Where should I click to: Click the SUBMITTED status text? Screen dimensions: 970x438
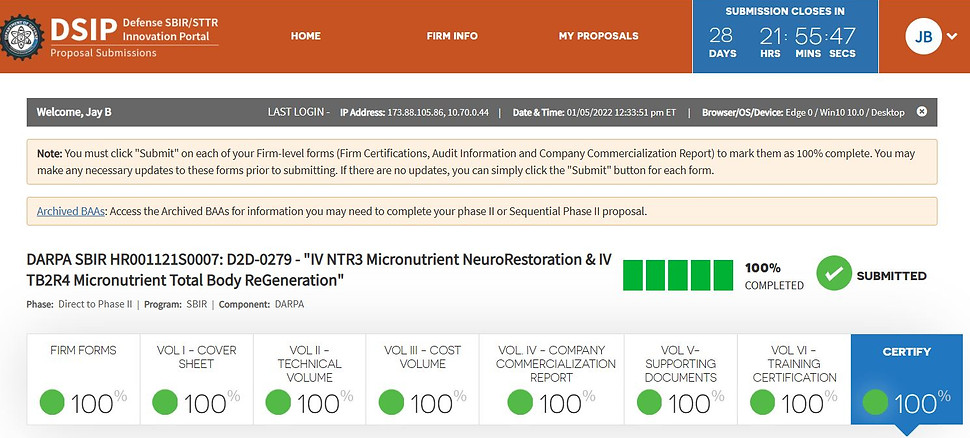(891, 276)
